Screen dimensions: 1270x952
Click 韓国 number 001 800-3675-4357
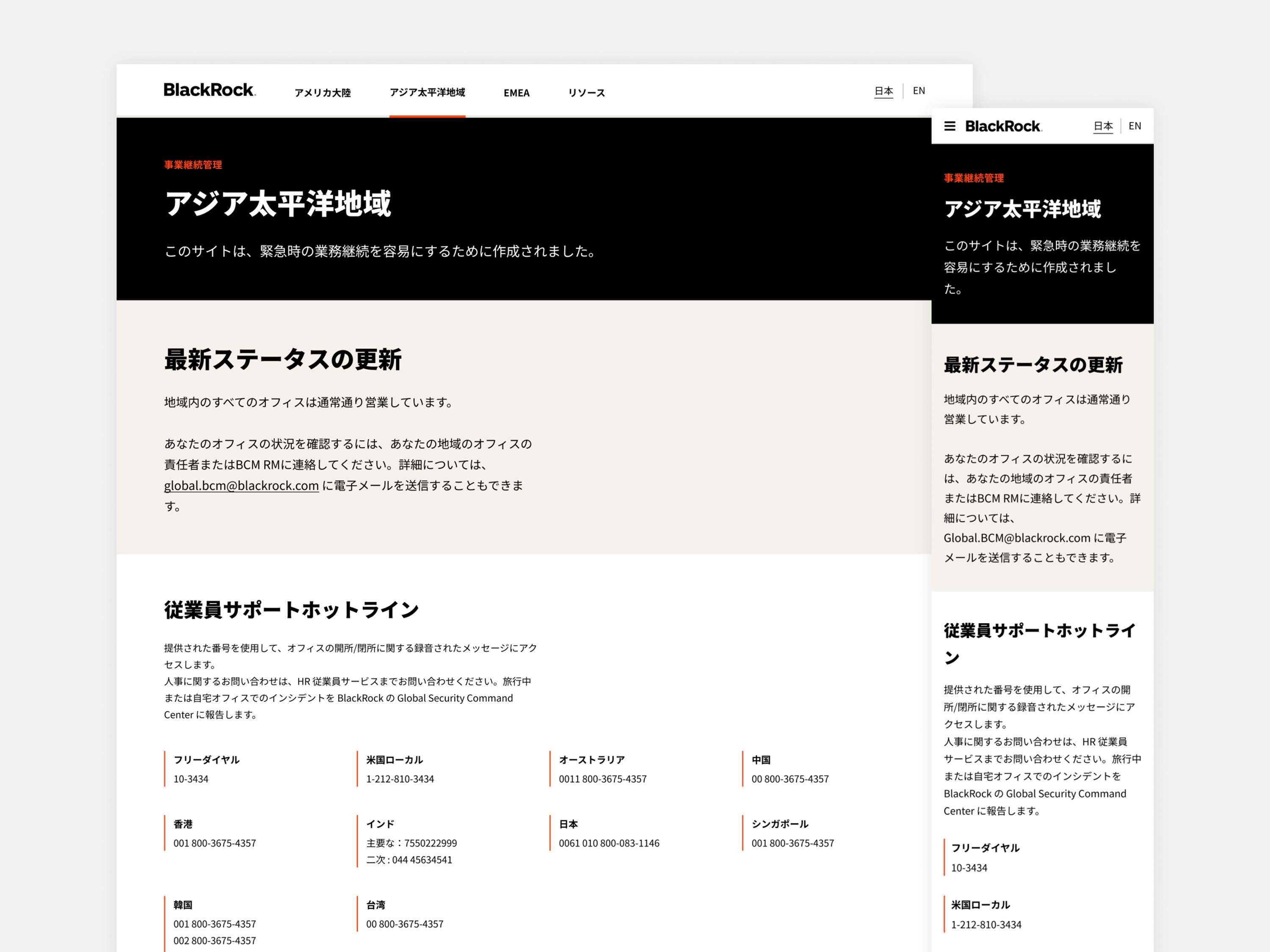[x=215, y=924]
